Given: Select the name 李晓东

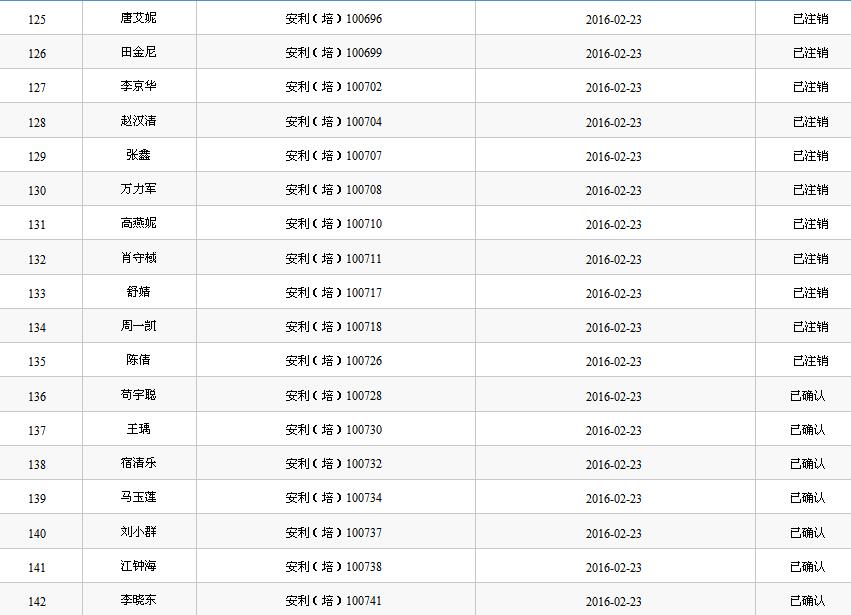Looking at the screenshot, I should pos(138,600).
